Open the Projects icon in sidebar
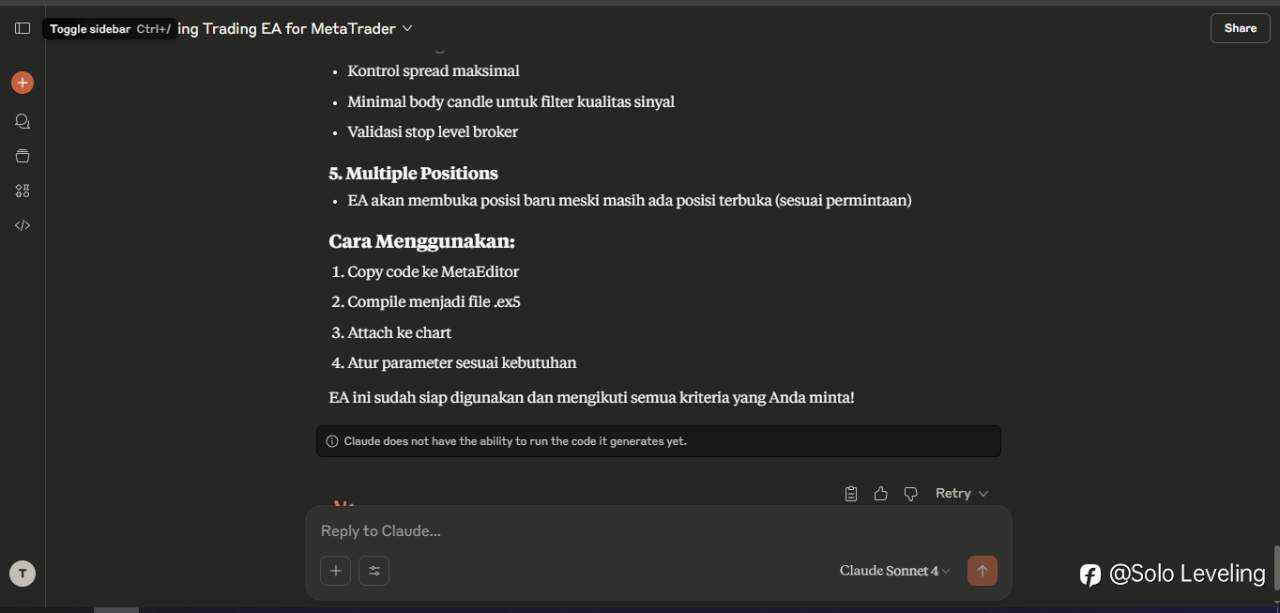This screenshot has height=613, width=1280. pos(22,156)
